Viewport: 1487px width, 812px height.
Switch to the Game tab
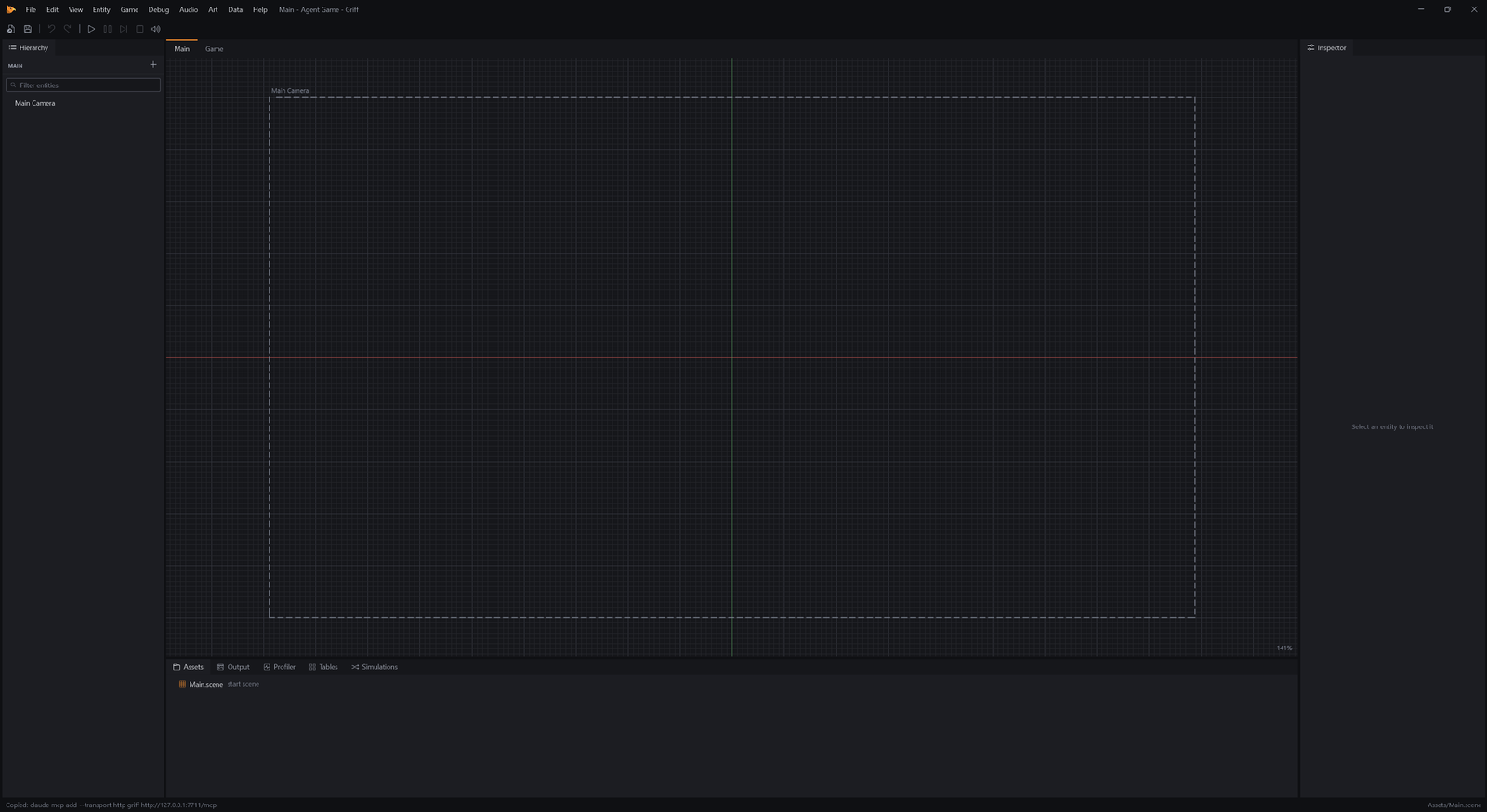214,48
